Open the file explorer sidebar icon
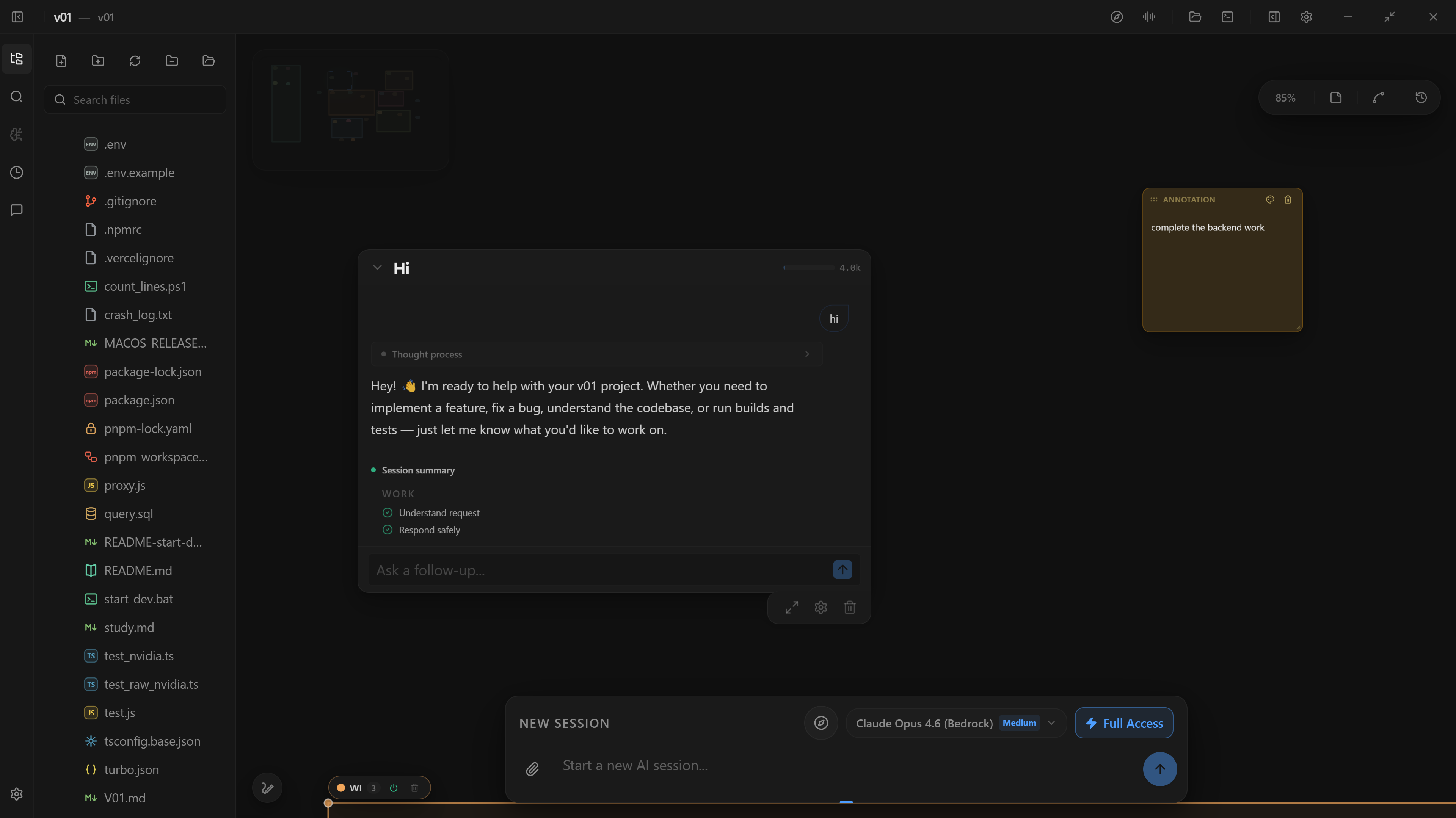Screen dimensions: 1456x818 [16, 59]
